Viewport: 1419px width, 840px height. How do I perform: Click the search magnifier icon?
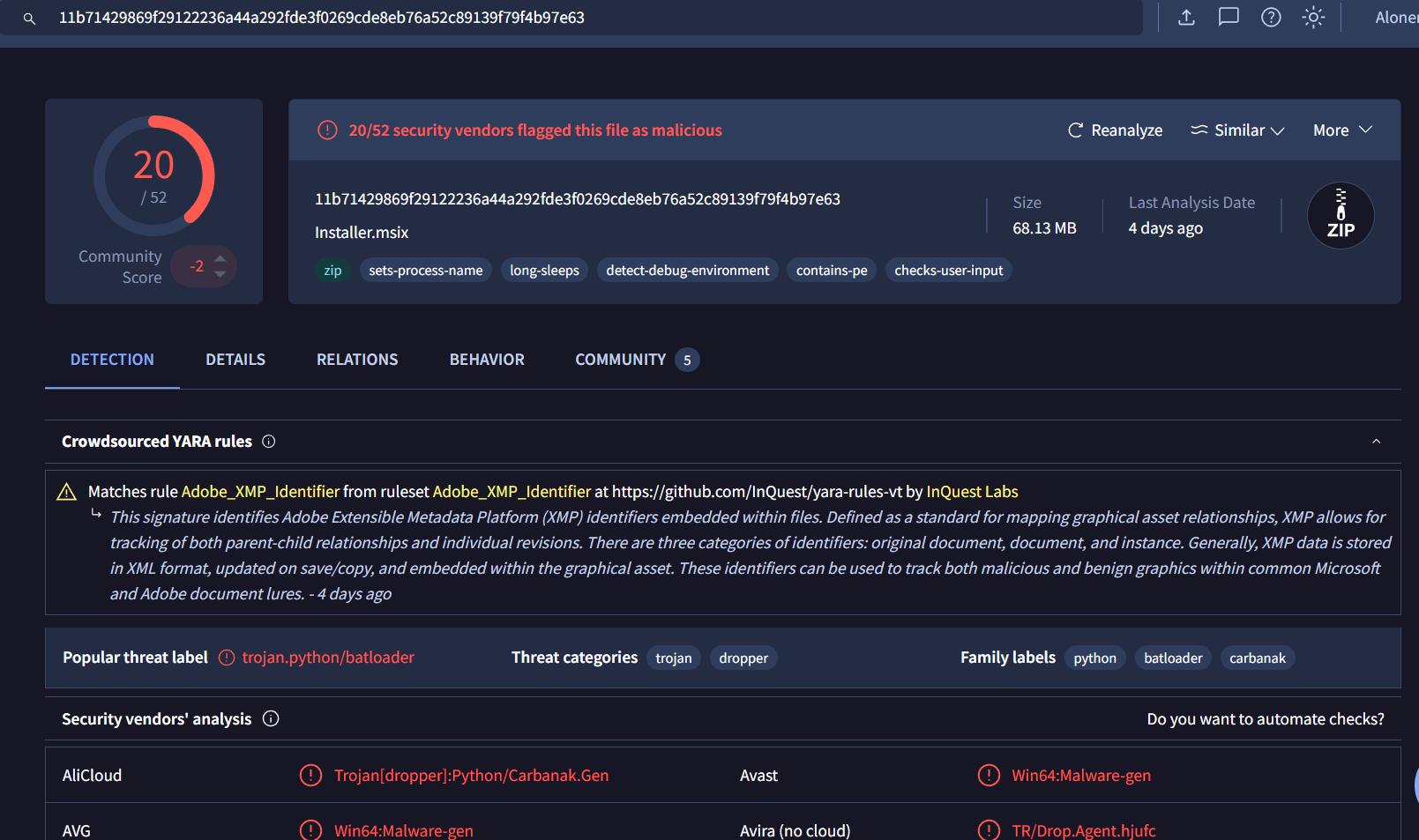tap(29, 19)
